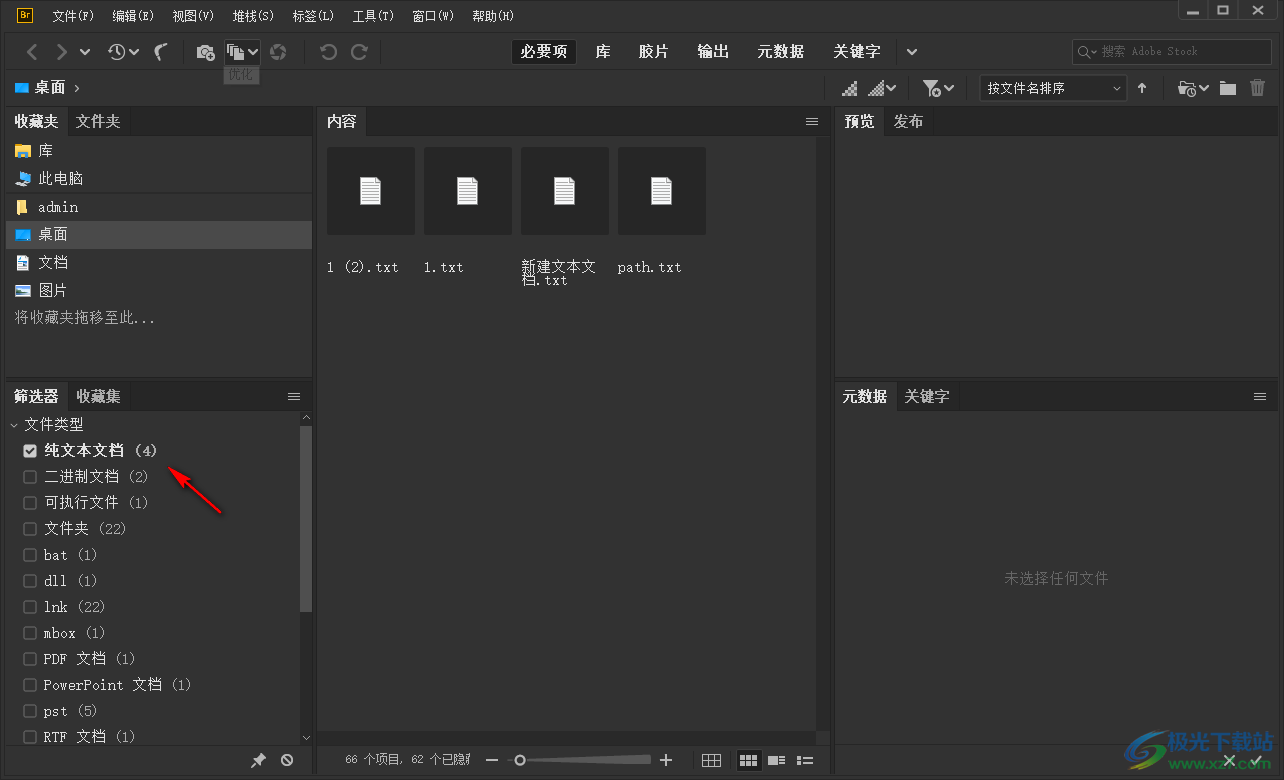Switch to the 收藏集 tab

coord(98,396)
